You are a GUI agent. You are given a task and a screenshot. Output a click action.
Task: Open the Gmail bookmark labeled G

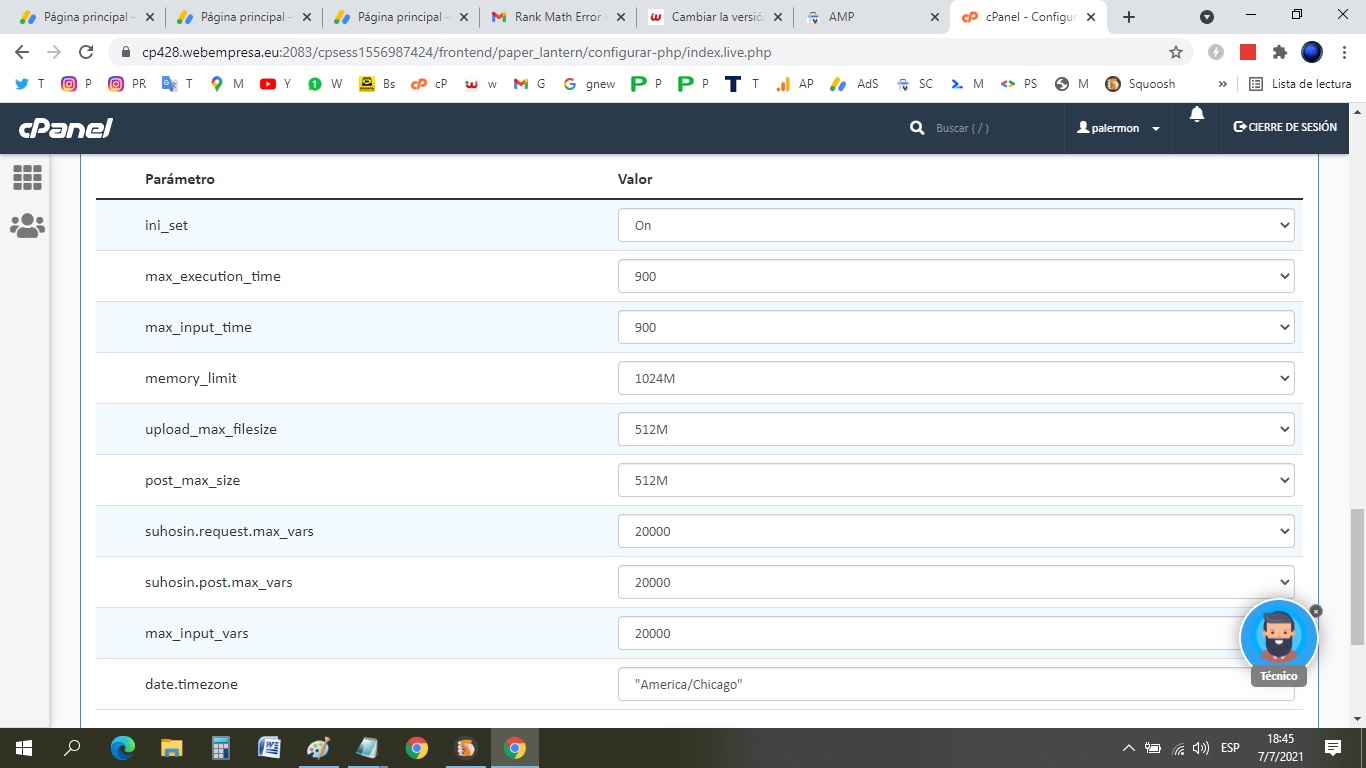coord(529,84)
